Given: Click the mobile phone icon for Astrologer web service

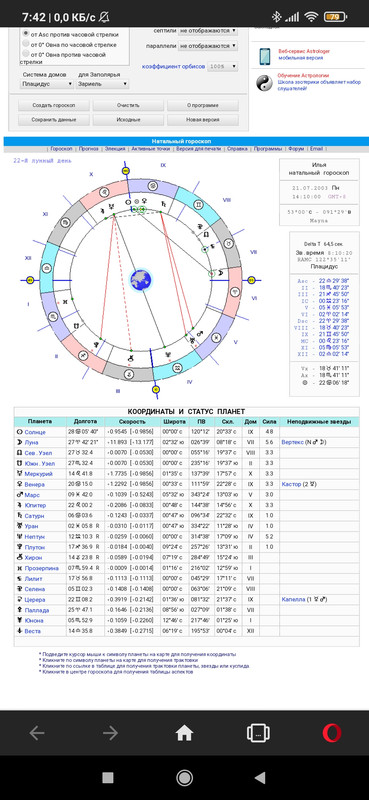Looking at the screenshot, I should (264, 56).
